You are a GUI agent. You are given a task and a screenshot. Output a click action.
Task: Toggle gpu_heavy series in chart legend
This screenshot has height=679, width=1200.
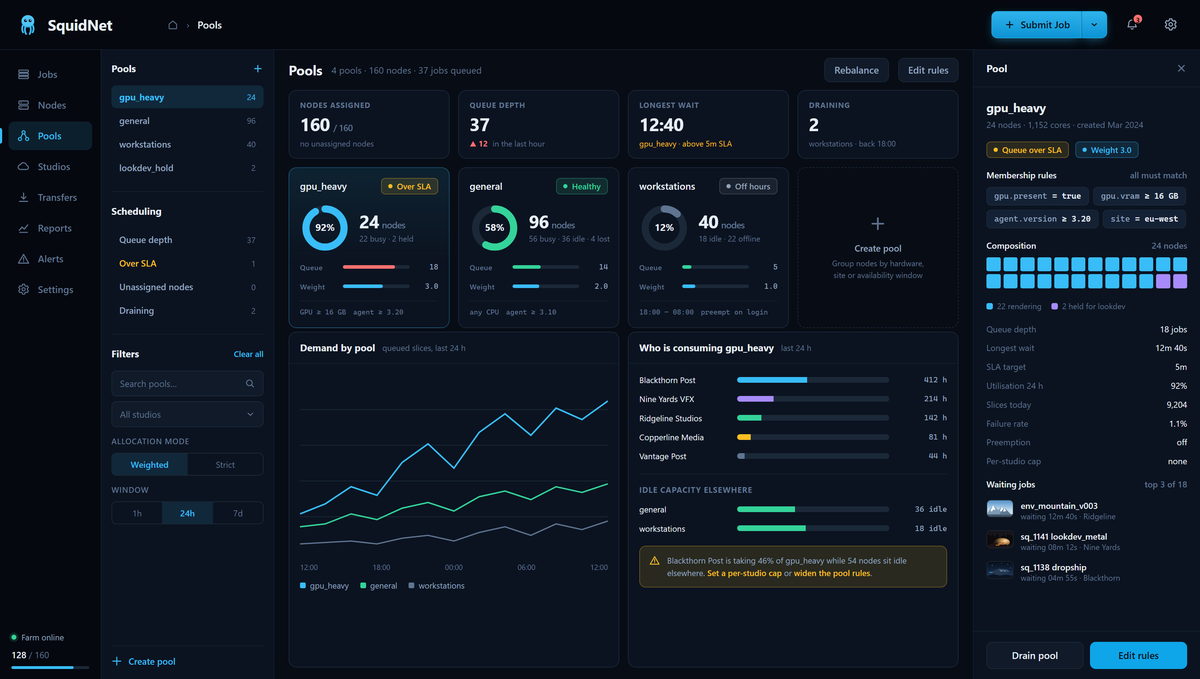pos(324,586)
